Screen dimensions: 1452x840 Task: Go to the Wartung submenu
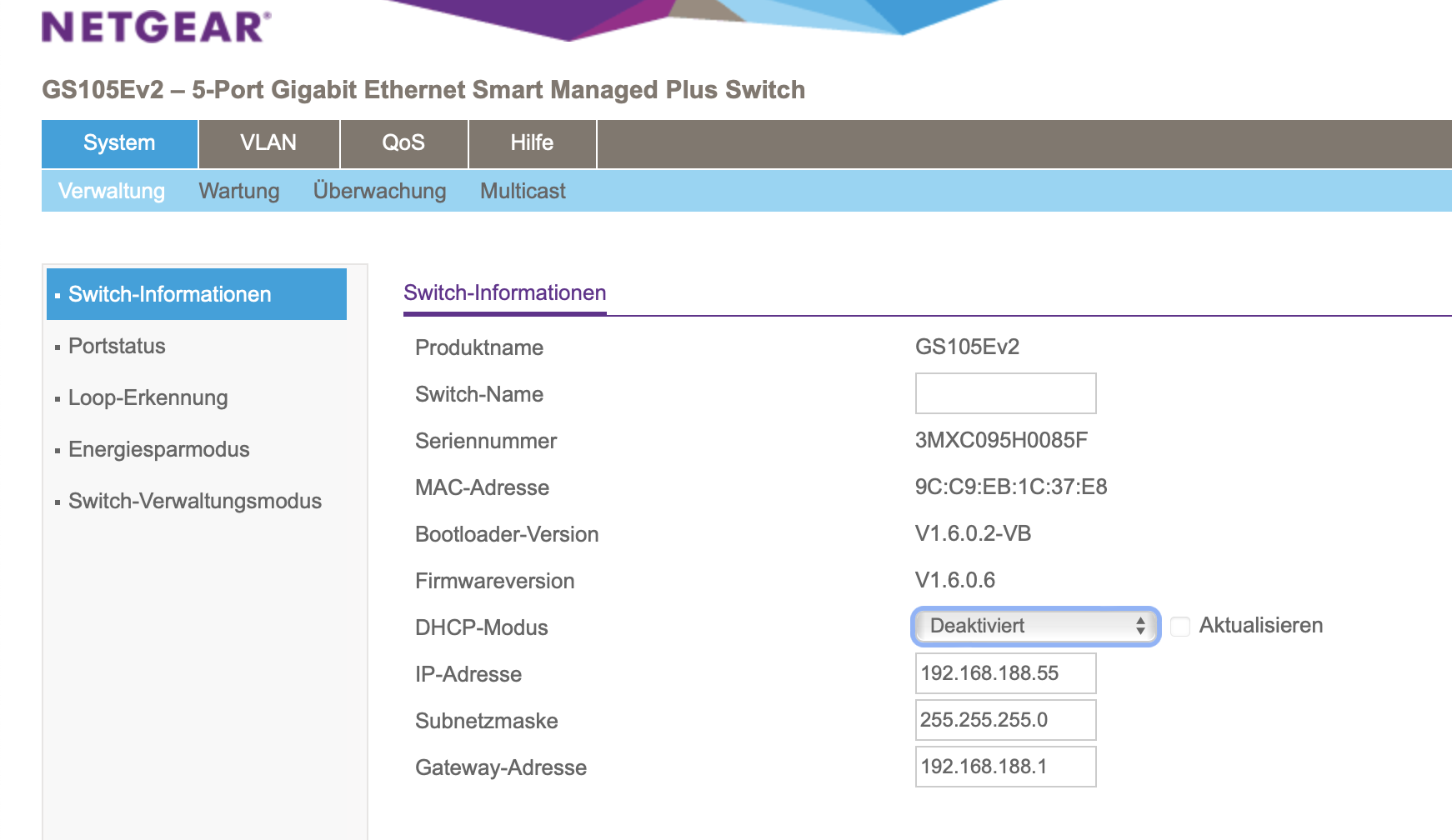pos(239,192)
